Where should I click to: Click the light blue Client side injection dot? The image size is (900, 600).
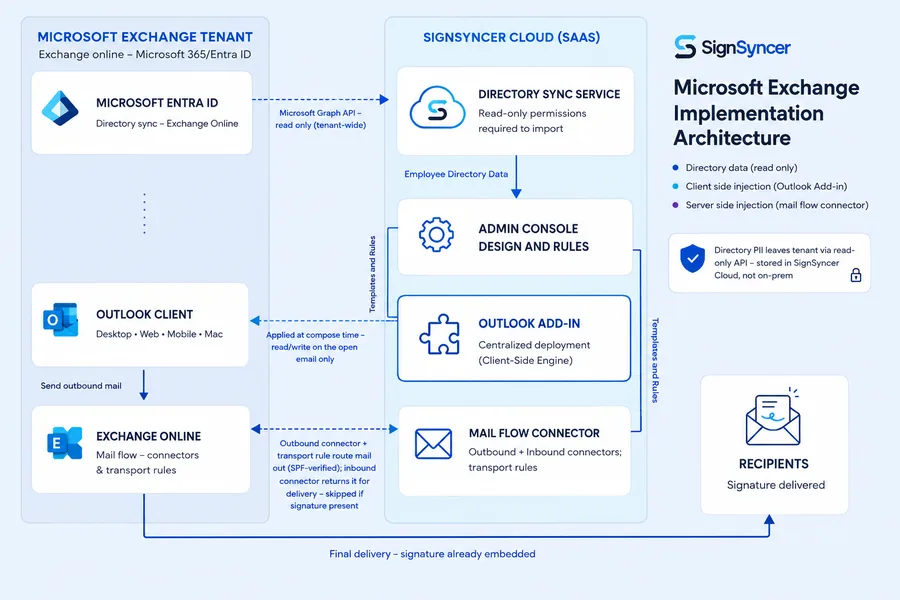coord(676,186)
